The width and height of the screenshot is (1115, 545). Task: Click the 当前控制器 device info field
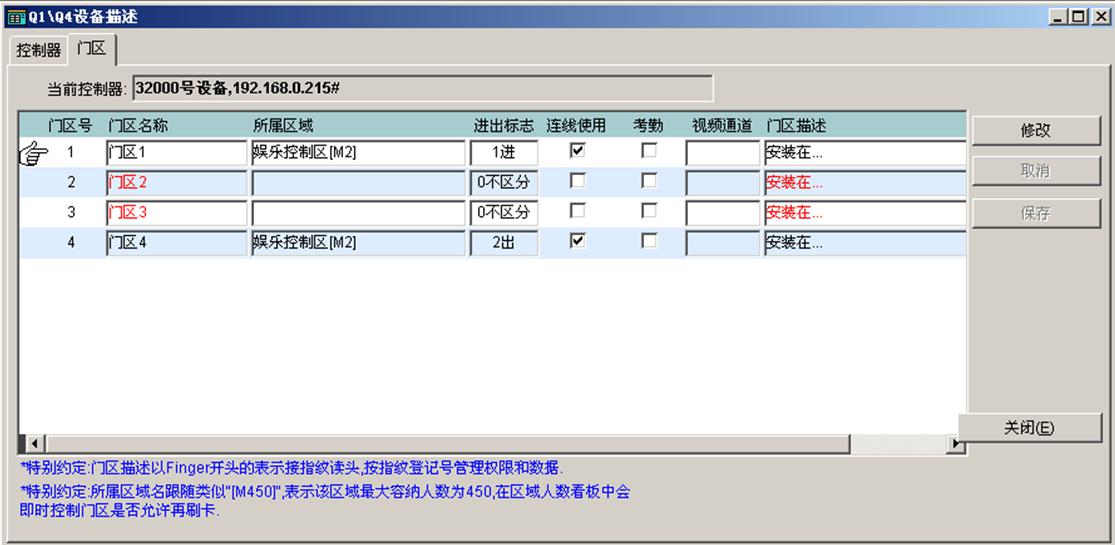(x=422, y=89)
